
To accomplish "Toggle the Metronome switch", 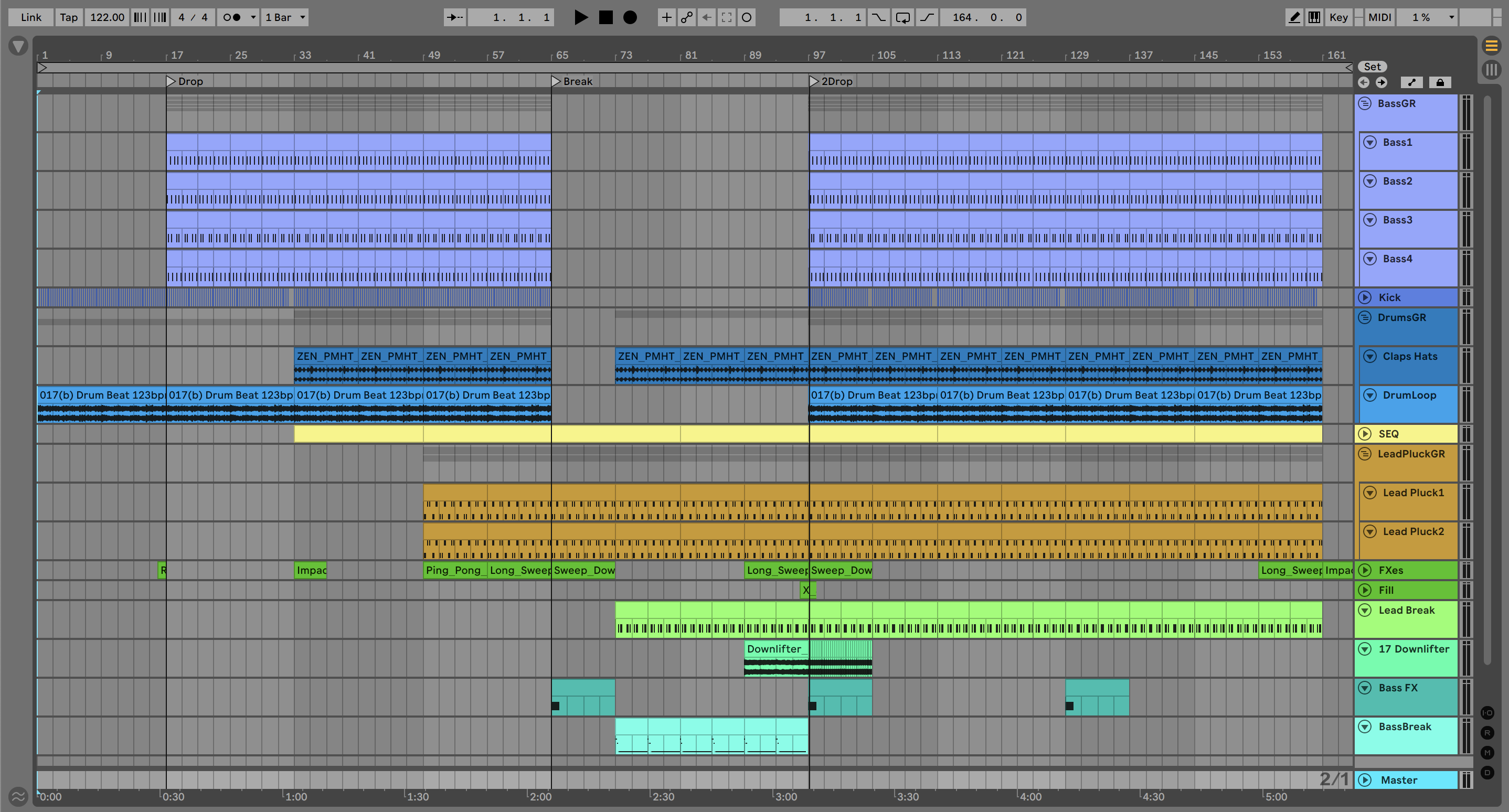I will click(232, 17).
